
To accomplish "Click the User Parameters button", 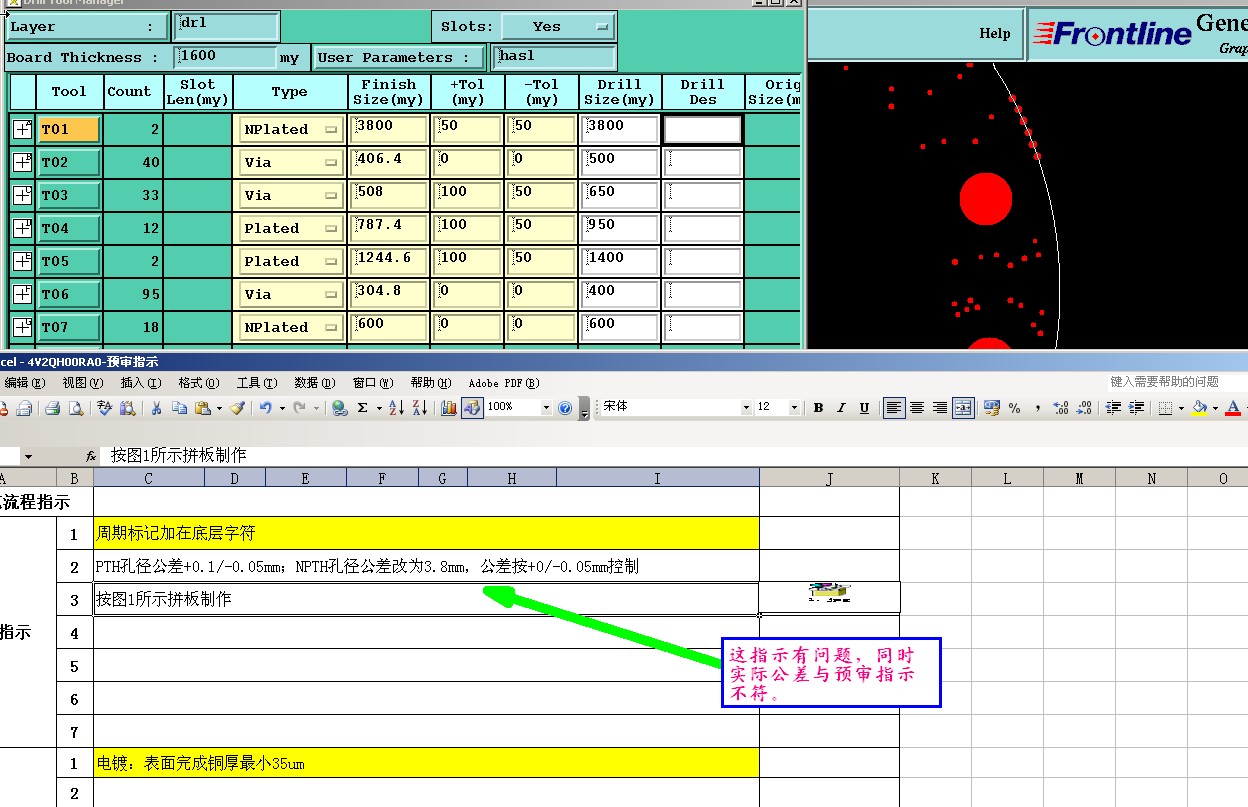I will coord(399,58).
